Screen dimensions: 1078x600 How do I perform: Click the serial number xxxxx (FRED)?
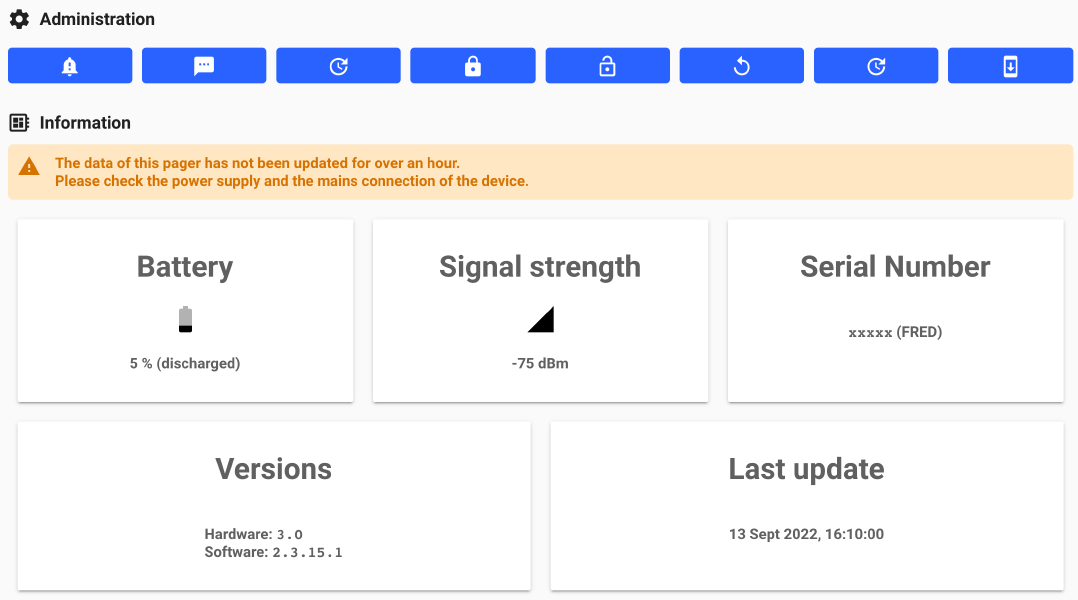[x=895, y=332]
